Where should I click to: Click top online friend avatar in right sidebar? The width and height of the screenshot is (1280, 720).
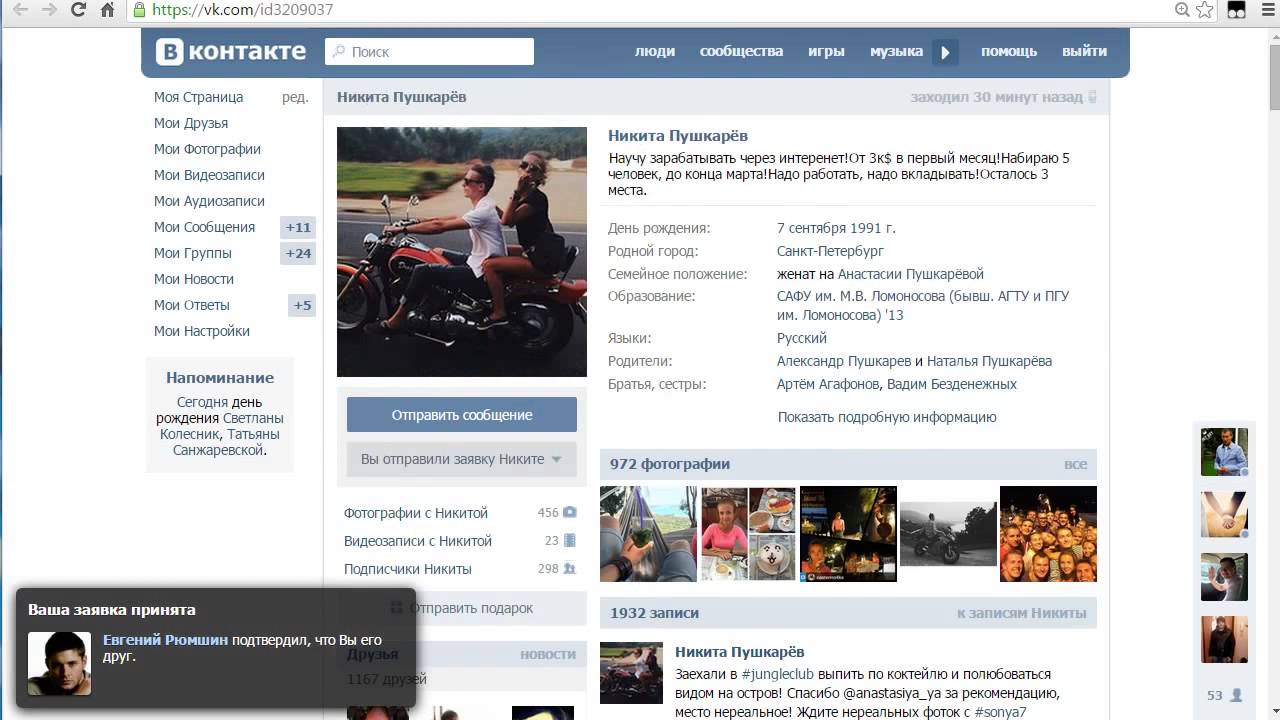(x=1224, y=452)
